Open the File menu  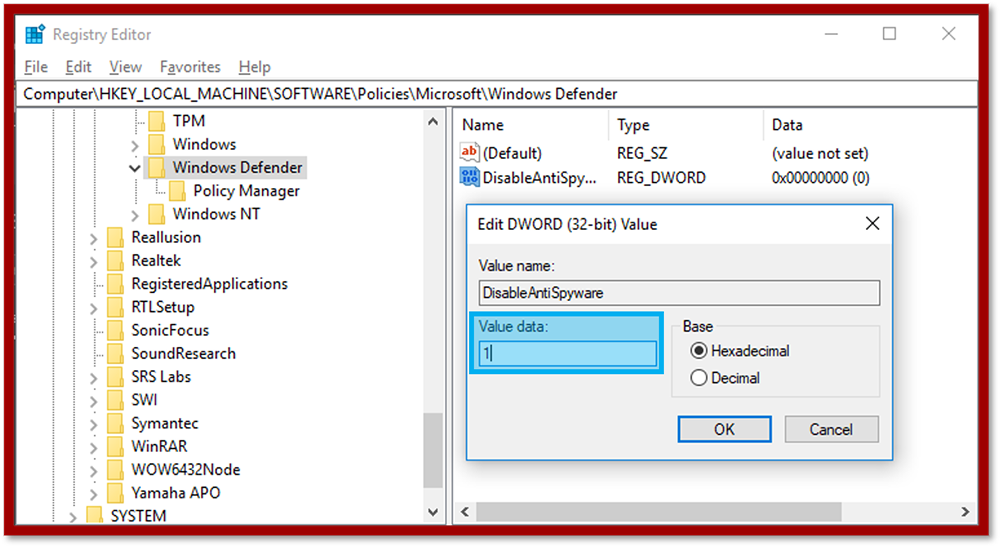pyautogui.click(x=36, y=67)
